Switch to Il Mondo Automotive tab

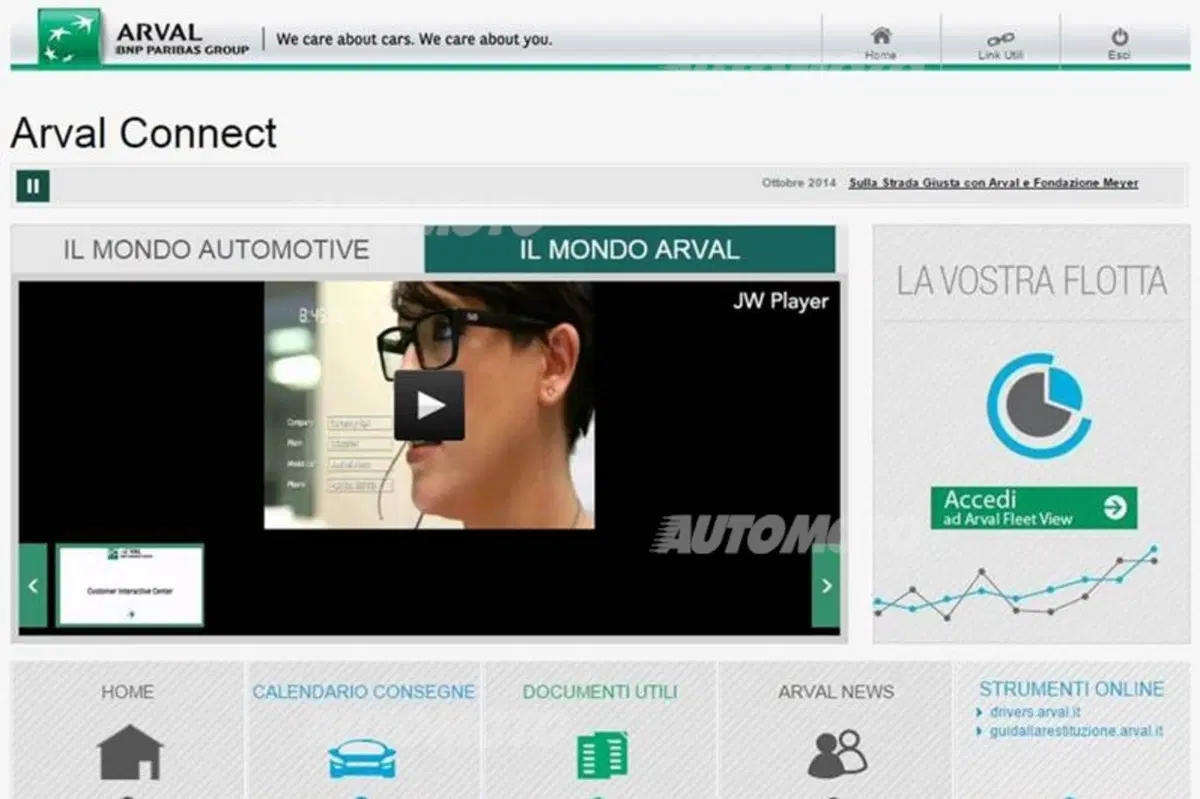216,249
